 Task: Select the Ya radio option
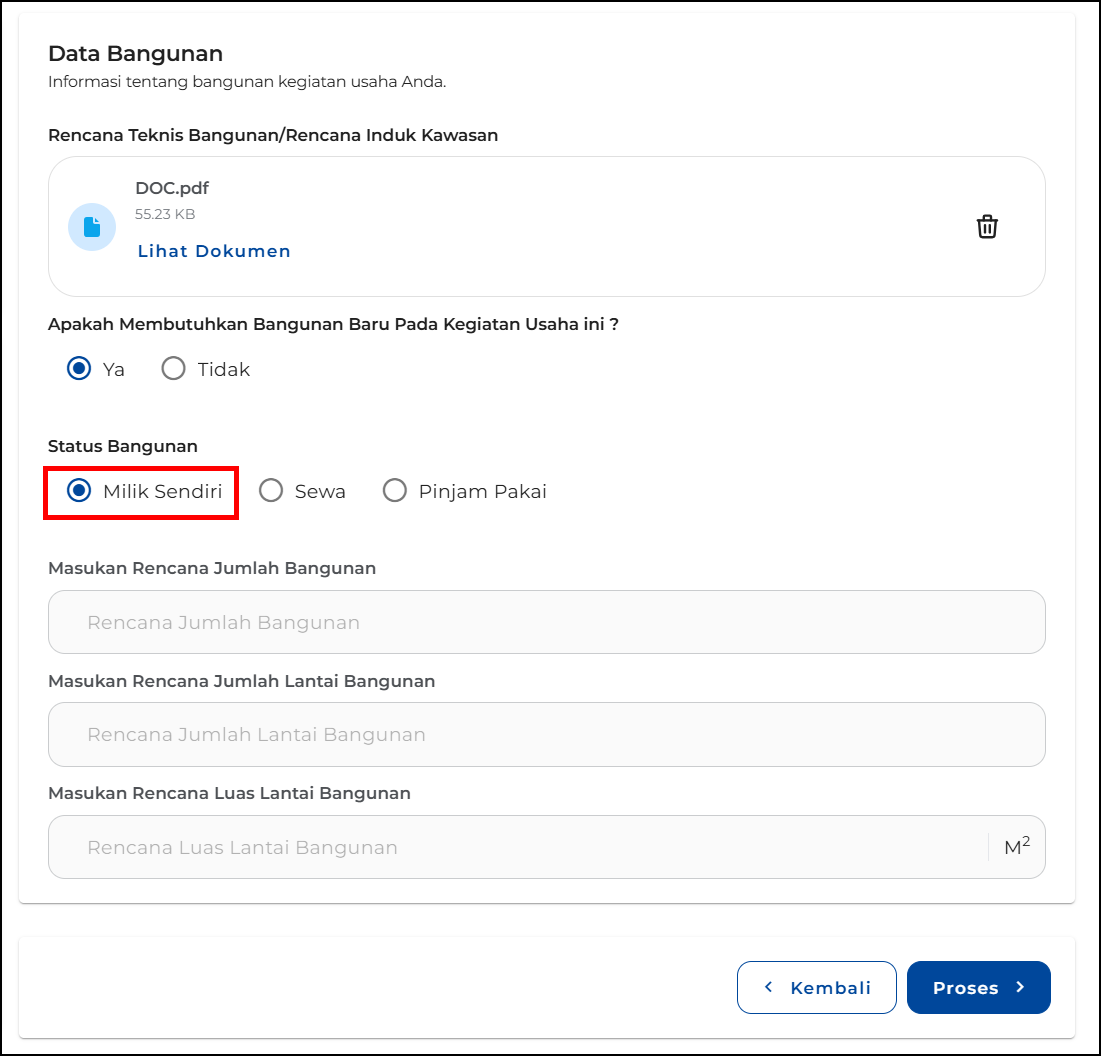coord(79,369)
